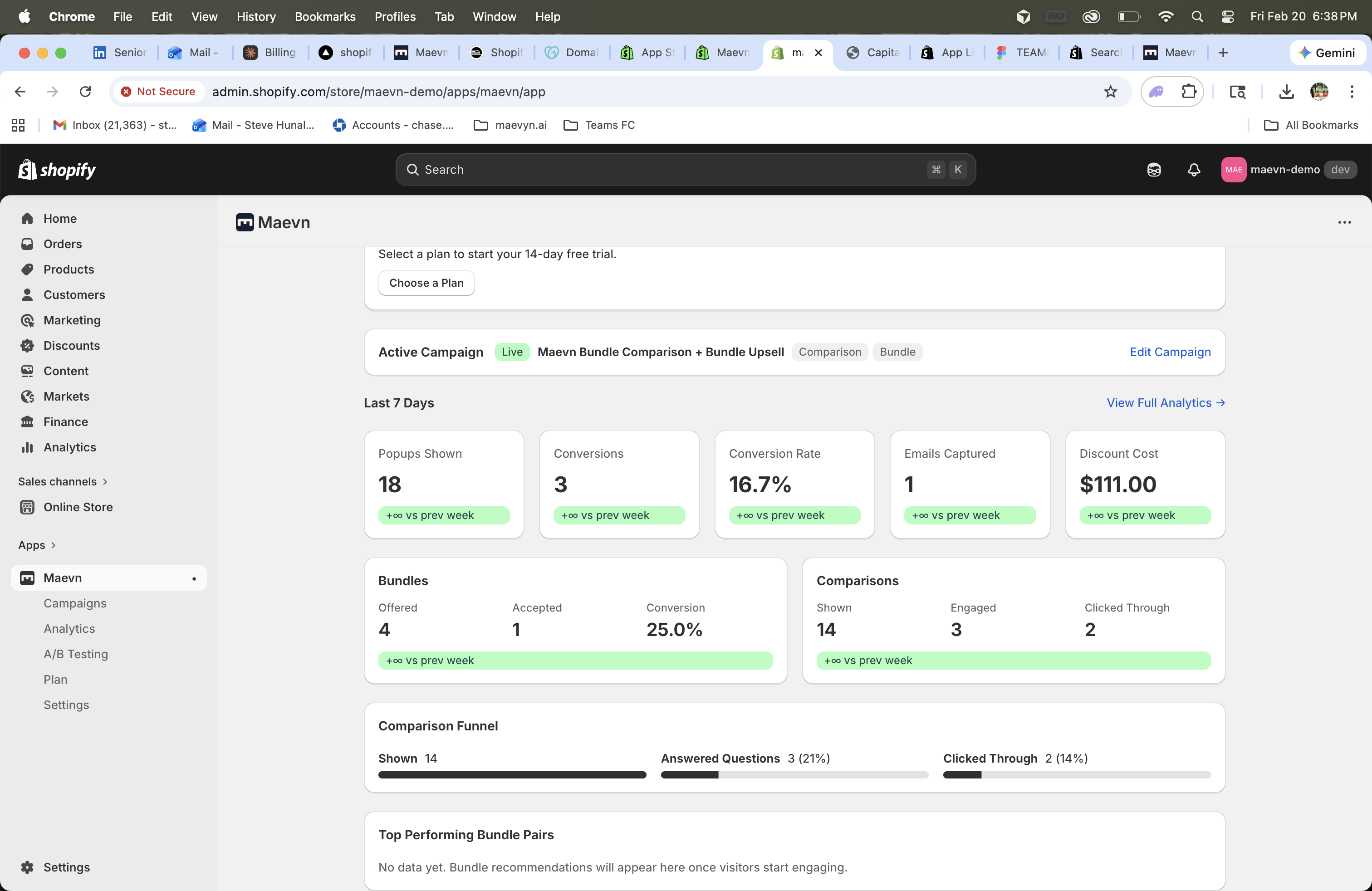Switch to the Billing browser tab
1372x891 pixels.
[x=270, y=53]
